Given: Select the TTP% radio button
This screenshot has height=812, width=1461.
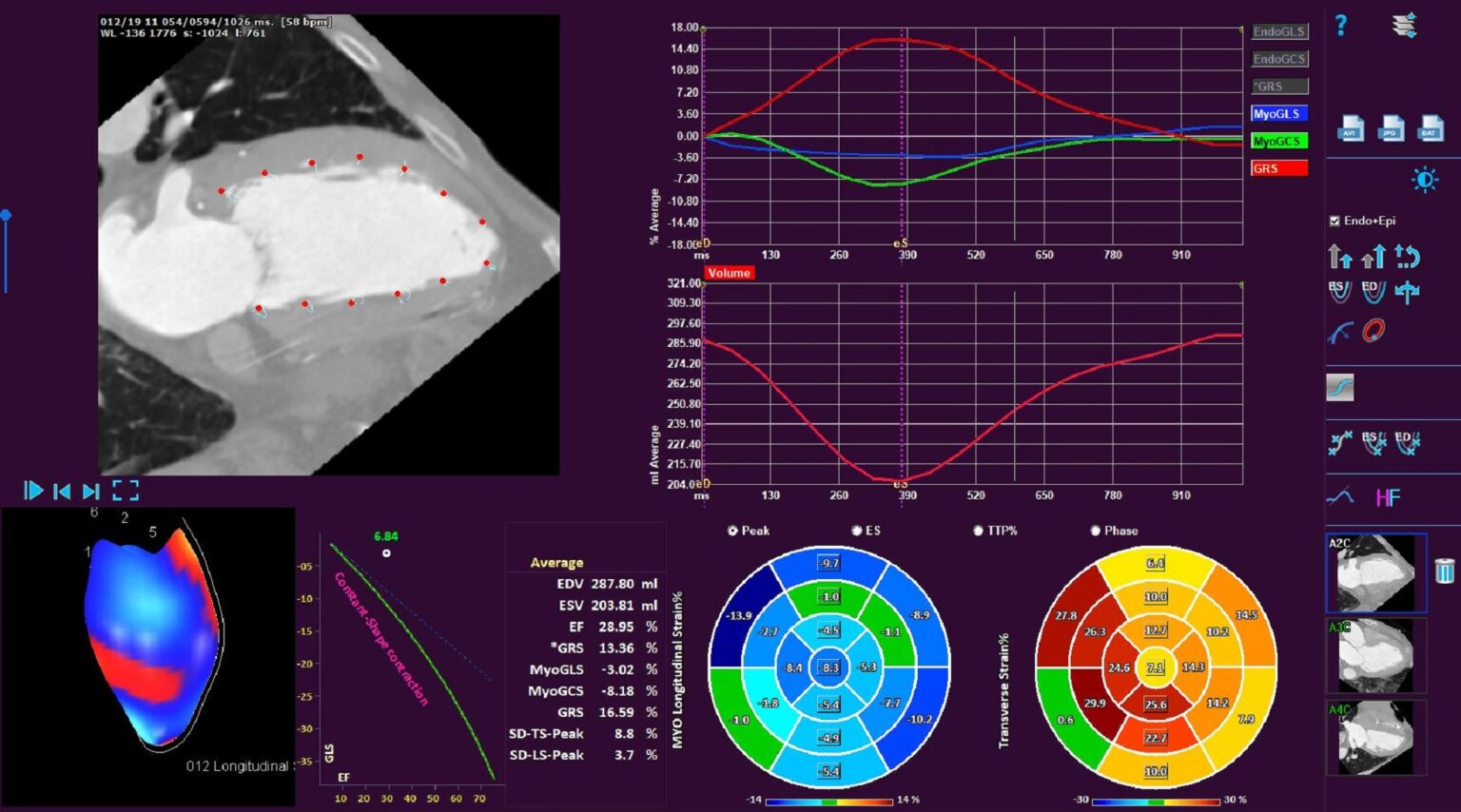Looking at the screenshot, I should click(978, 531).
